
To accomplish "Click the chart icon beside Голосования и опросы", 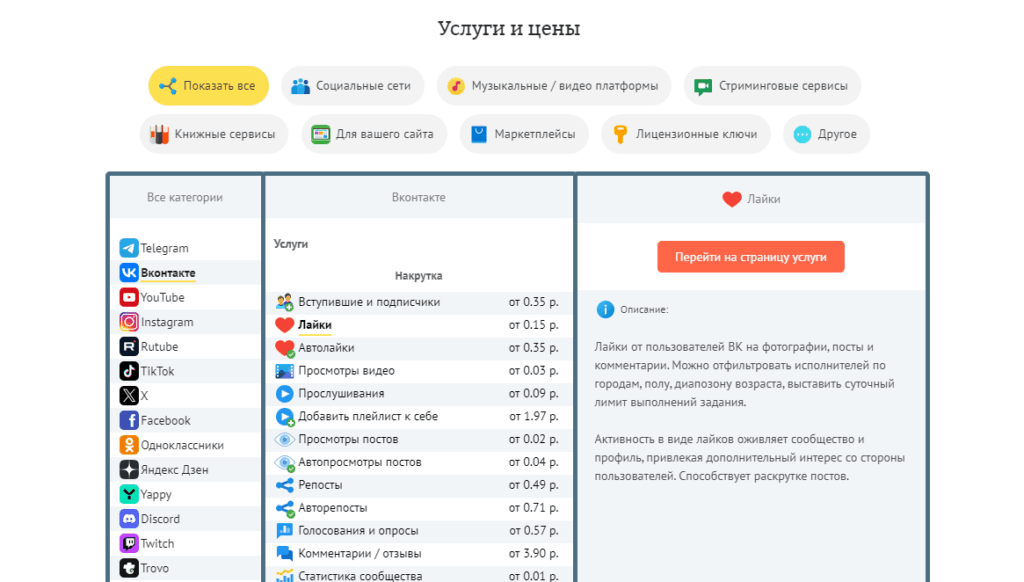I will pyautogui.click(x=284, y=530).
